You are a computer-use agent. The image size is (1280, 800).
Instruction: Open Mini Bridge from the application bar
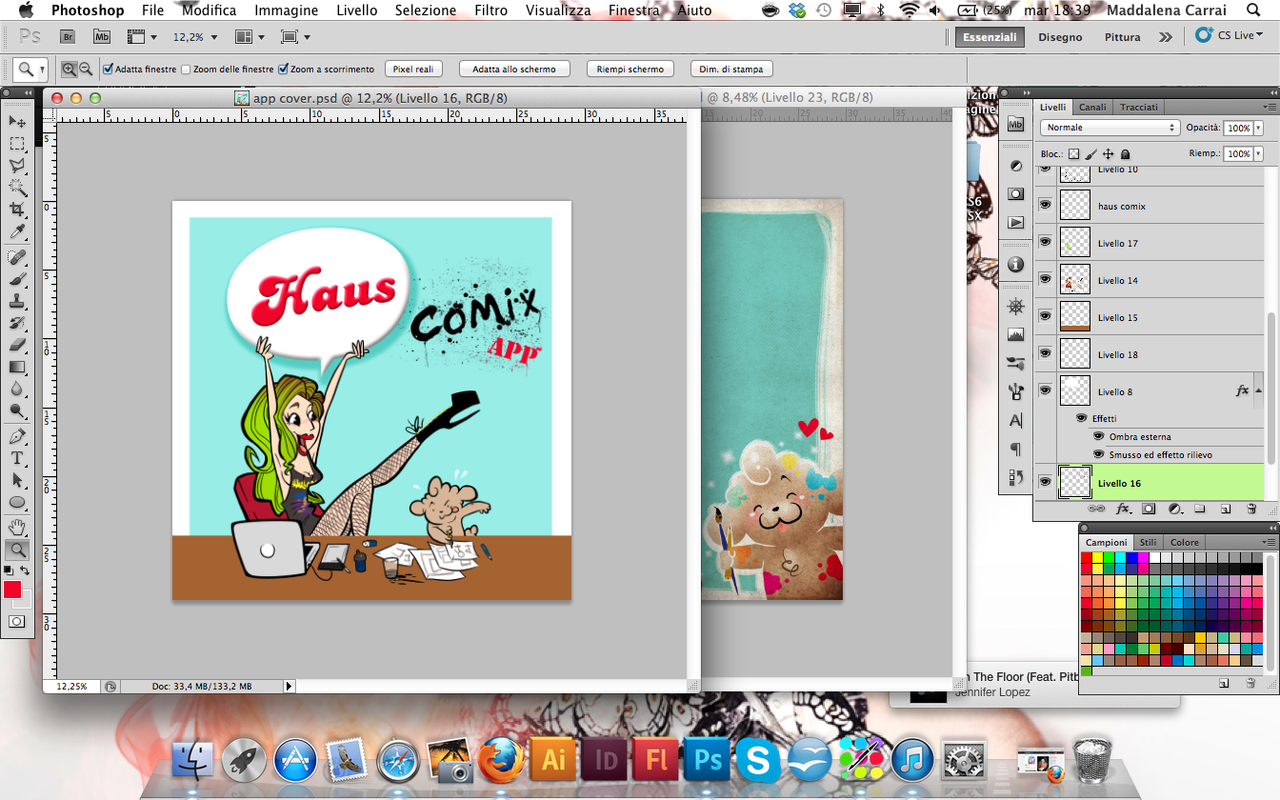(101, 37)
